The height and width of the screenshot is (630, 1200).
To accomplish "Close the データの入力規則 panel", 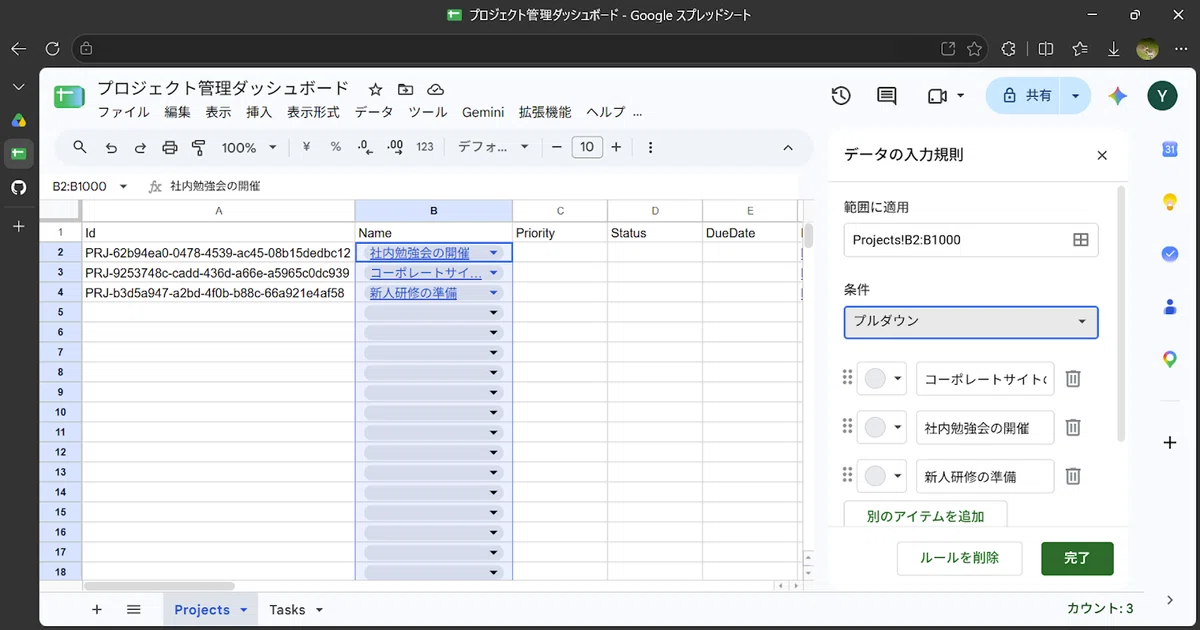I will point(1102,155).
